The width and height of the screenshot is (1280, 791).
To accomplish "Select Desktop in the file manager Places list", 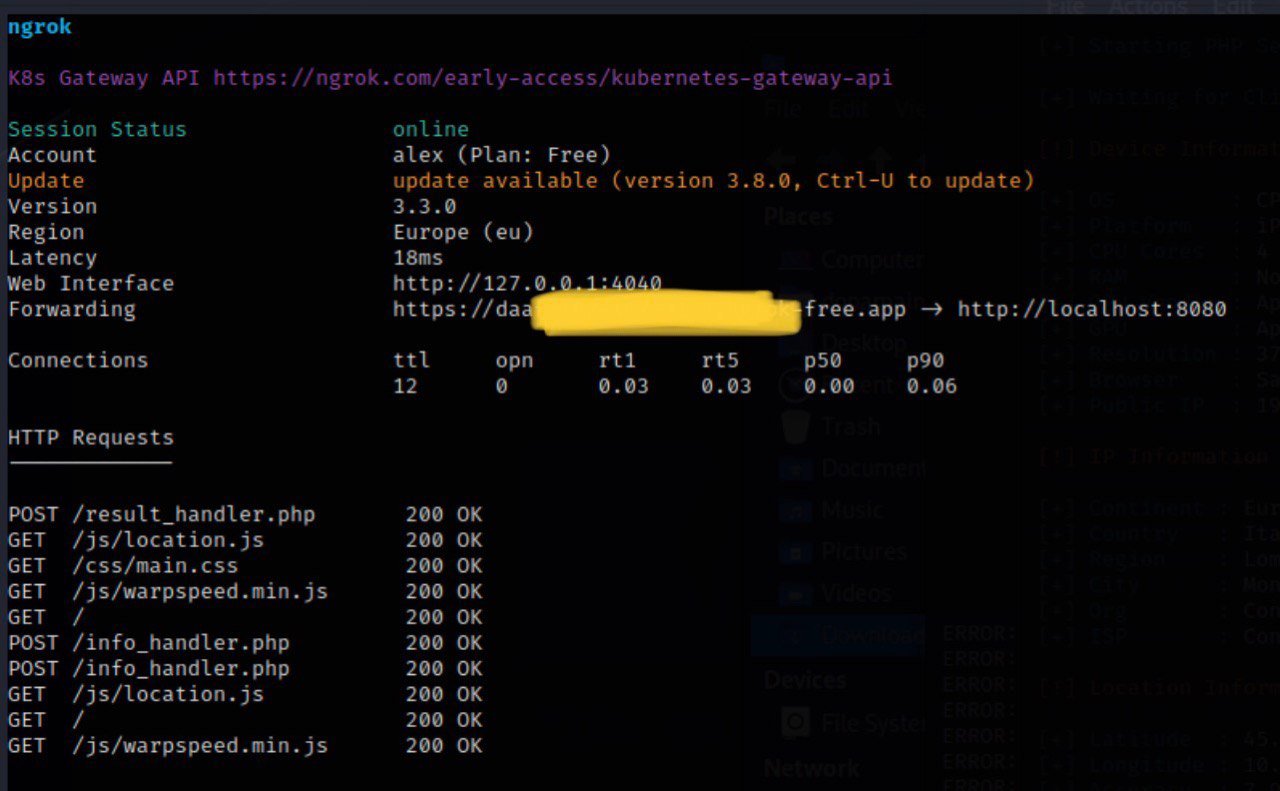I will point(864,343).
